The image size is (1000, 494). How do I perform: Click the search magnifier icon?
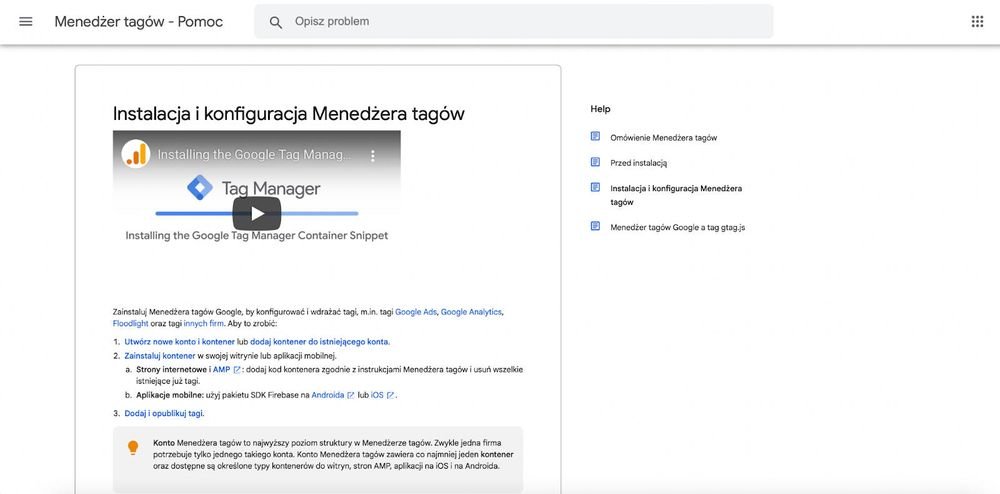coord(276,22)
